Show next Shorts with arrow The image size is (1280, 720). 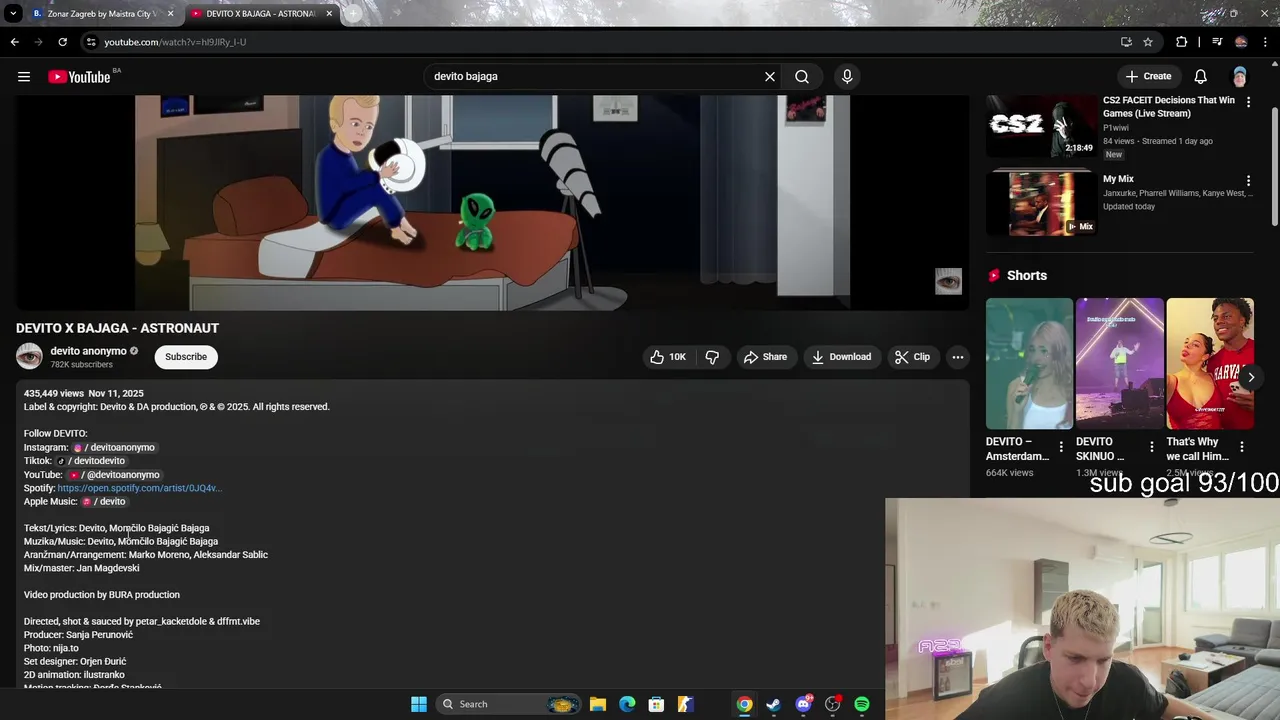tap(1251, 377)
